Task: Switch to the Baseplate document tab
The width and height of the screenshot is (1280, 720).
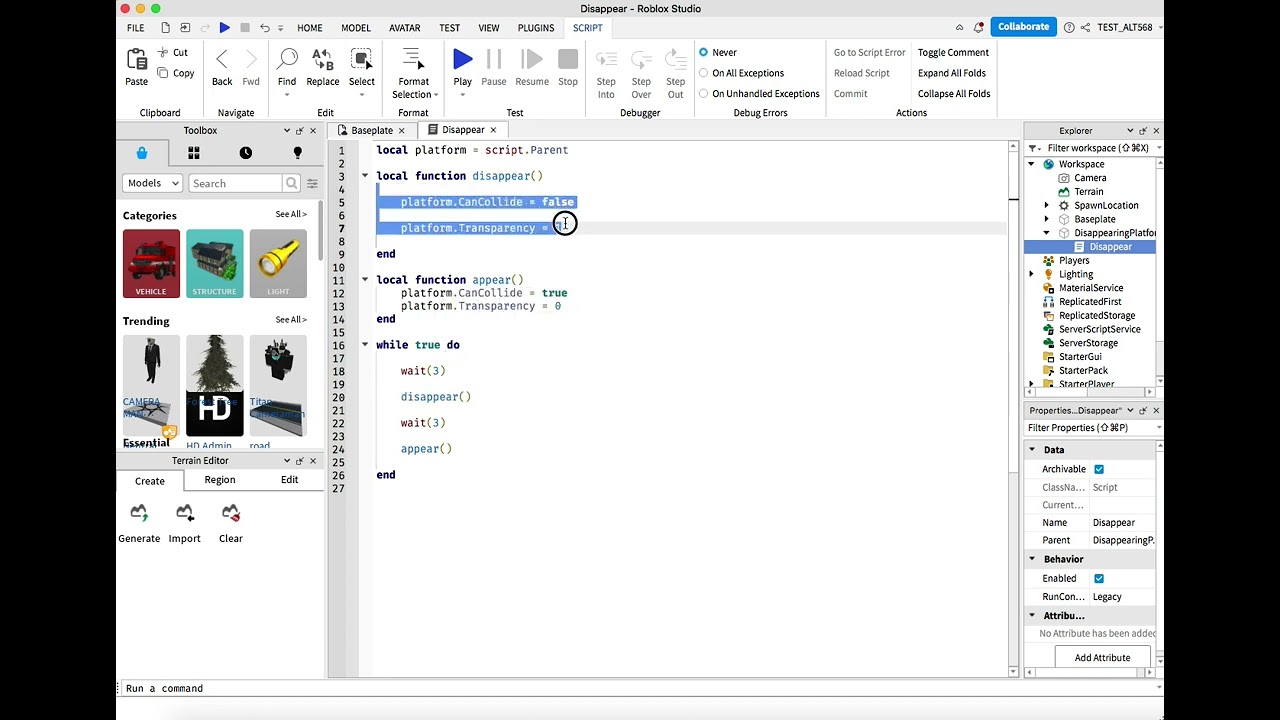Action: point(372,130)
